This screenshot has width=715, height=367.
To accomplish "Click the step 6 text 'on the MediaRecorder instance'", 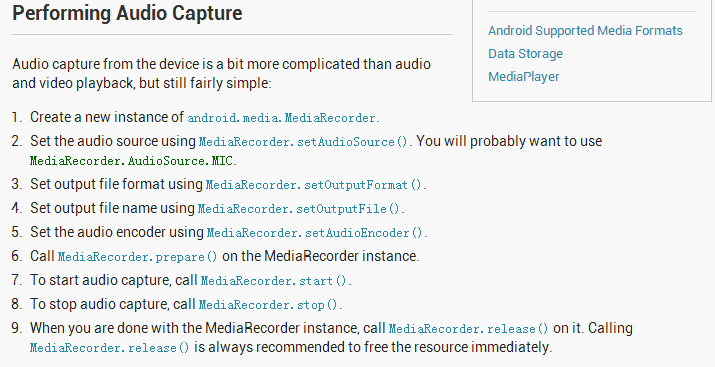I will [x=321, y=256].
